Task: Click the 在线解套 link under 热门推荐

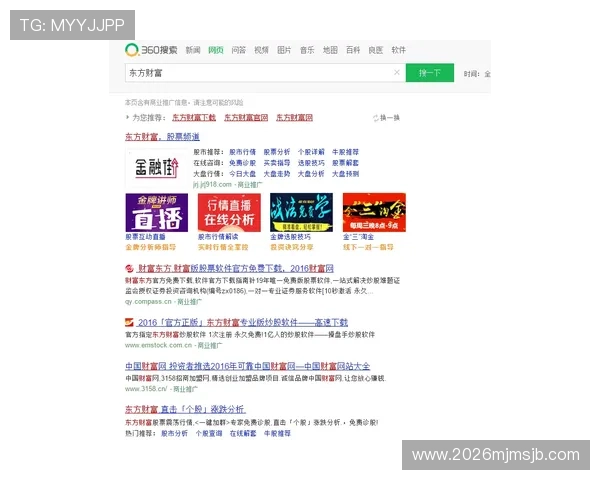Action: (243, 434)
